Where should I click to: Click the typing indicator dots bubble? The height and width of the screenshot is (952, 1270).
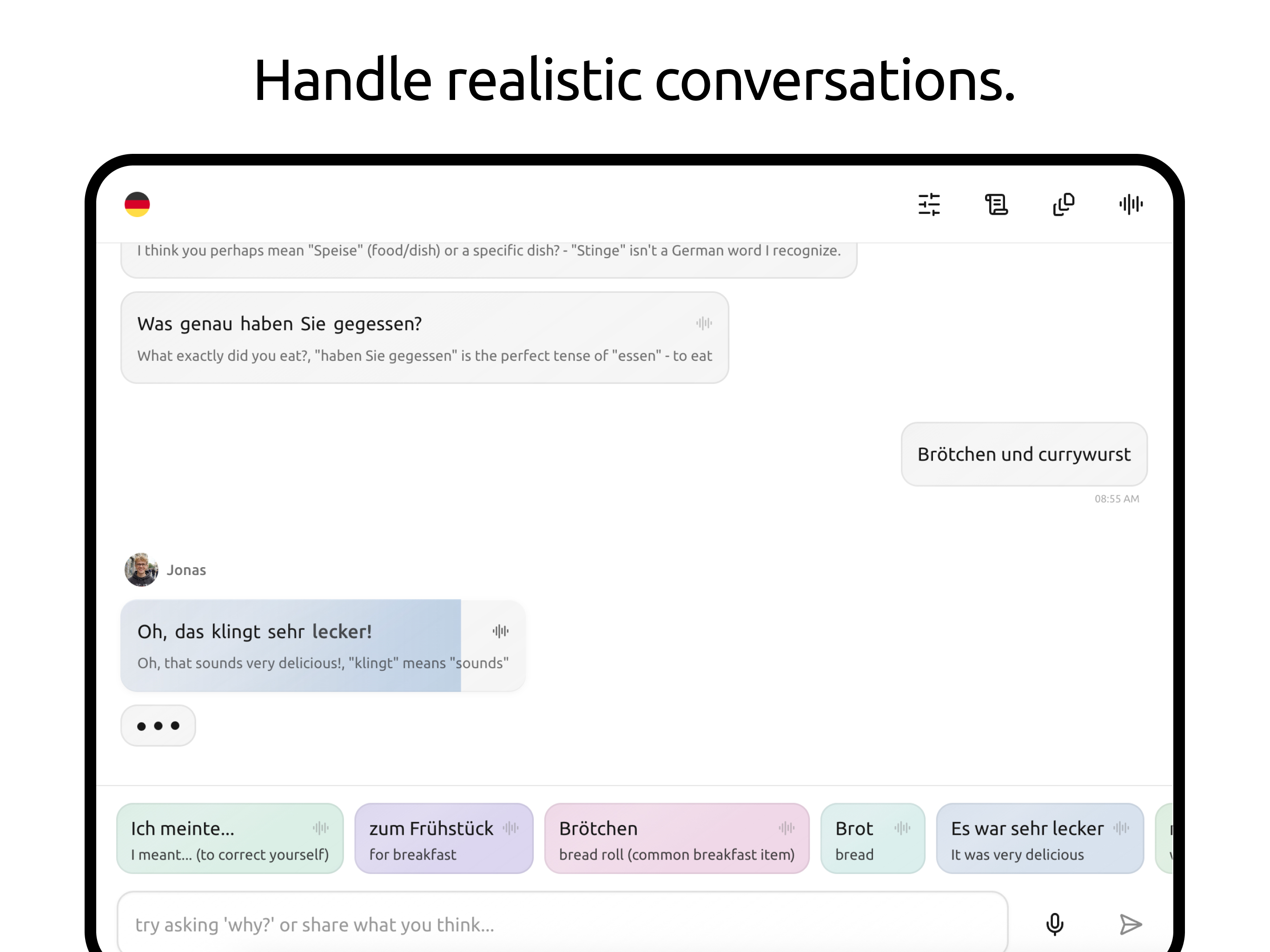click(x=159, y=726)
